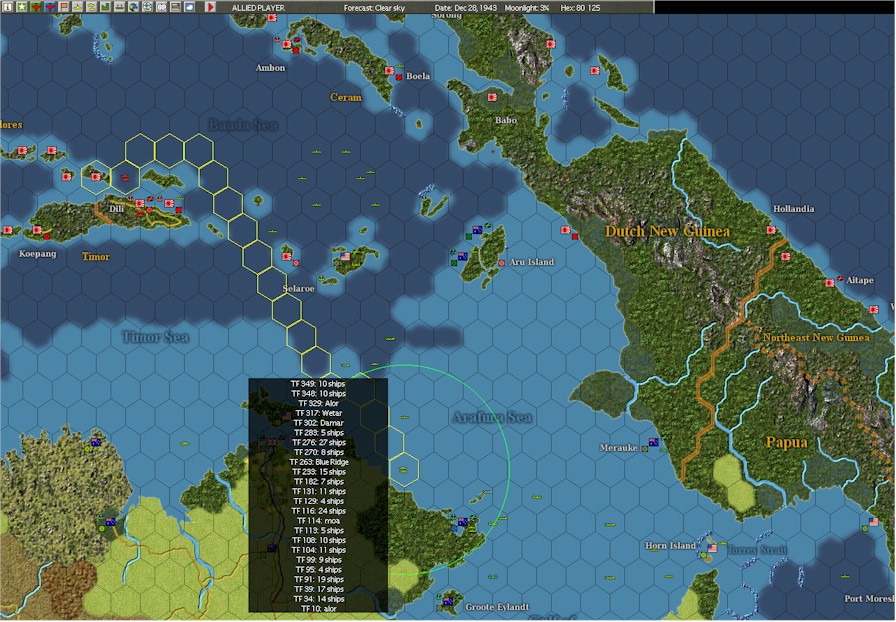Screen dimensions: 896x622
Task: Click the Japanese flag at Aitape
Action: (x=830, y=282)
